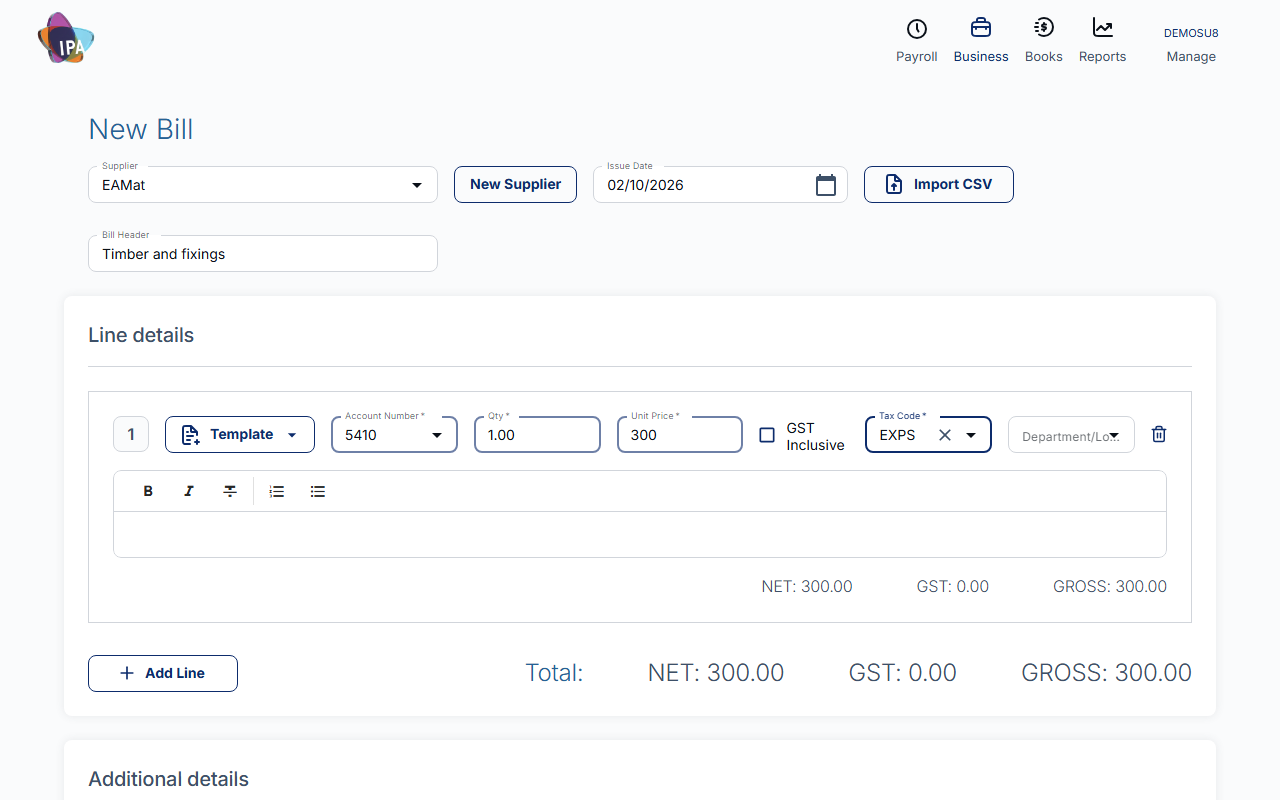Click the Import CSV button
The width and height of the screenshot is (1280, 800).
click(x=939, y=185)
